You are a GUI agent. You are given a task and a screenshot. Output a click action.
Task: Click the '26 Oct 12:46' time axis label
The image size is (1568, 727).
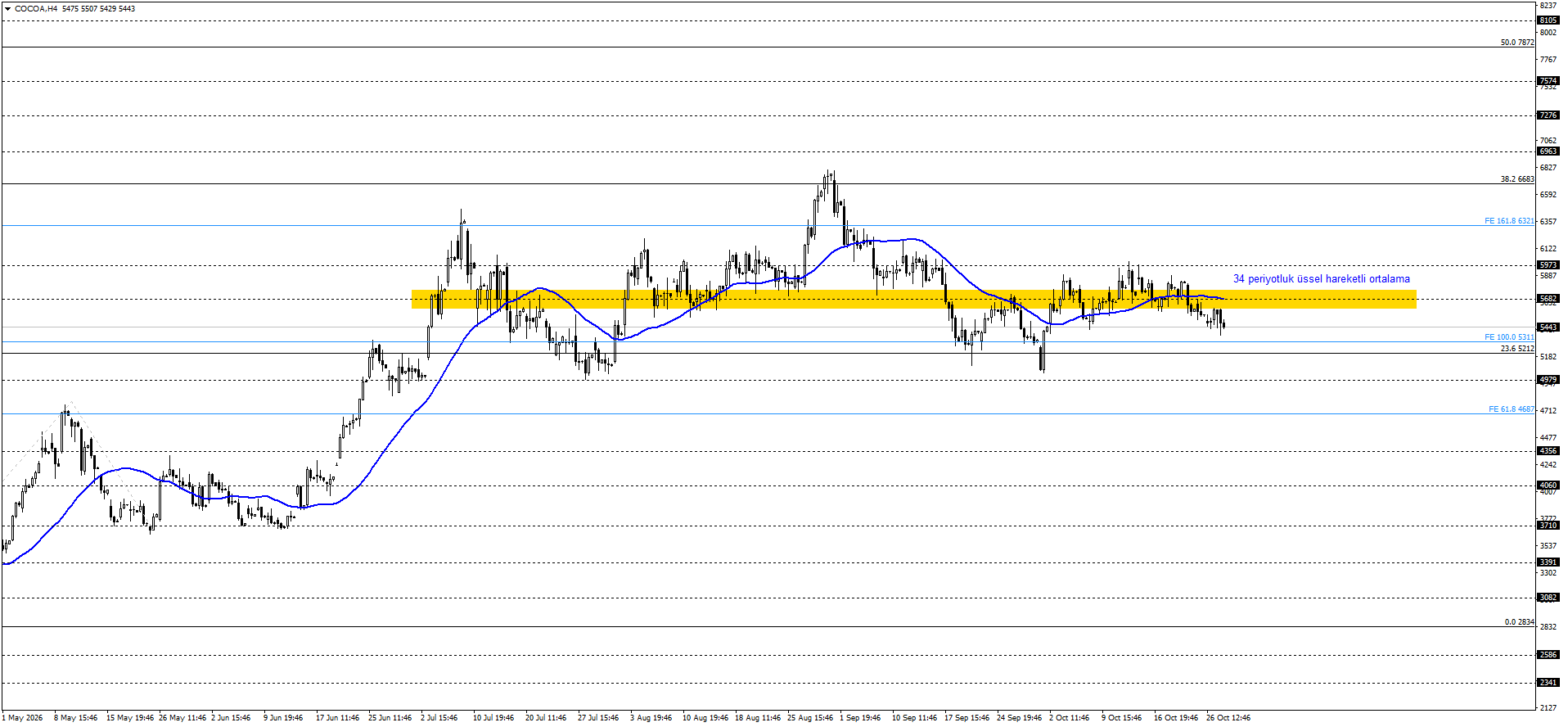(x=1228, y=718)
